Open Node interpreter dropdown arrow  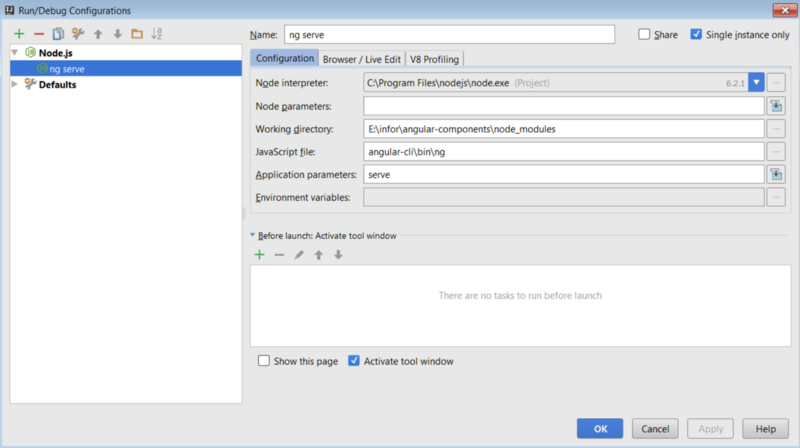click(756, 83)
